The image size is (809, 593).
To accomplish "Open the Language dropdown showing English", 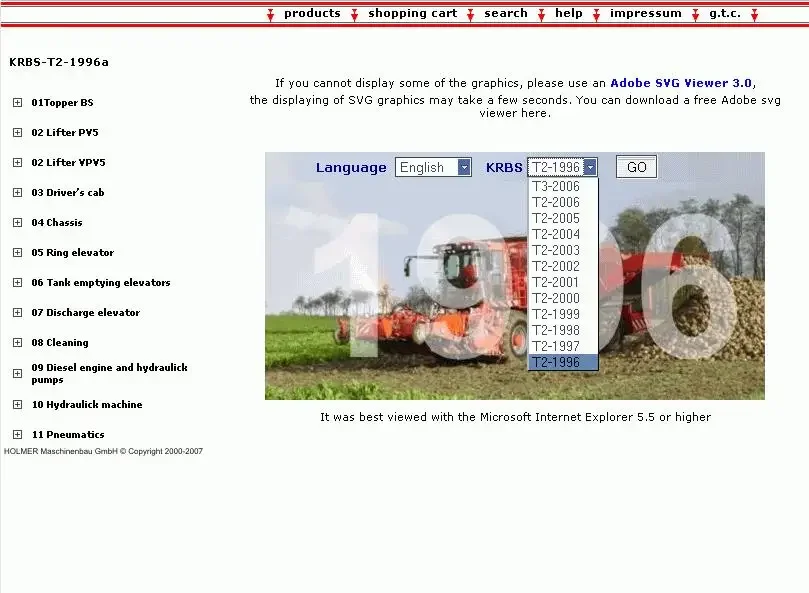I will point(433,167).
